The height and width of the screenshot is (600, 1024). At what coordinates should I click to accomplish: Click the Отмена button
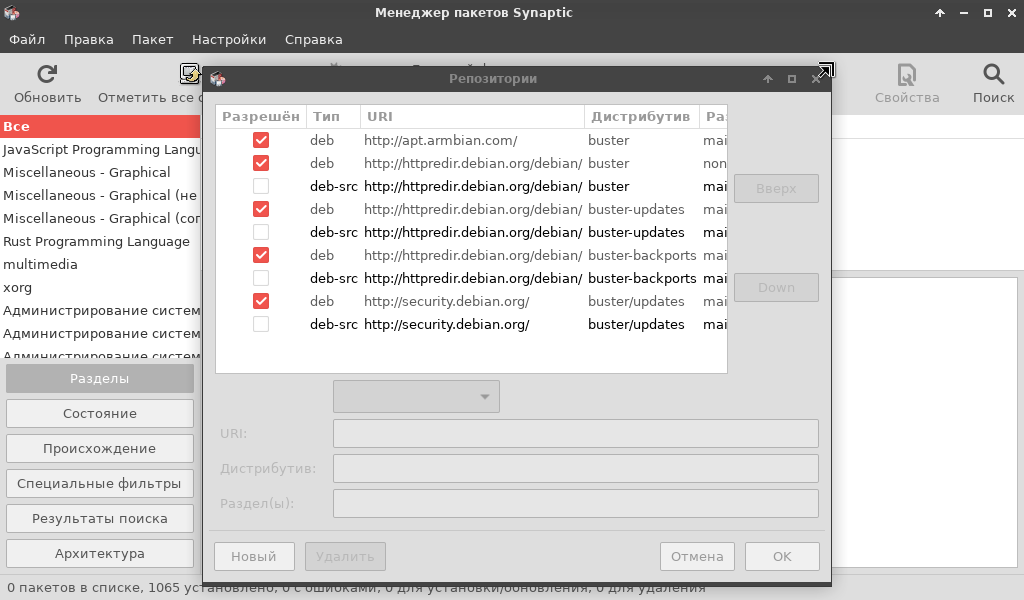(697, 556)
